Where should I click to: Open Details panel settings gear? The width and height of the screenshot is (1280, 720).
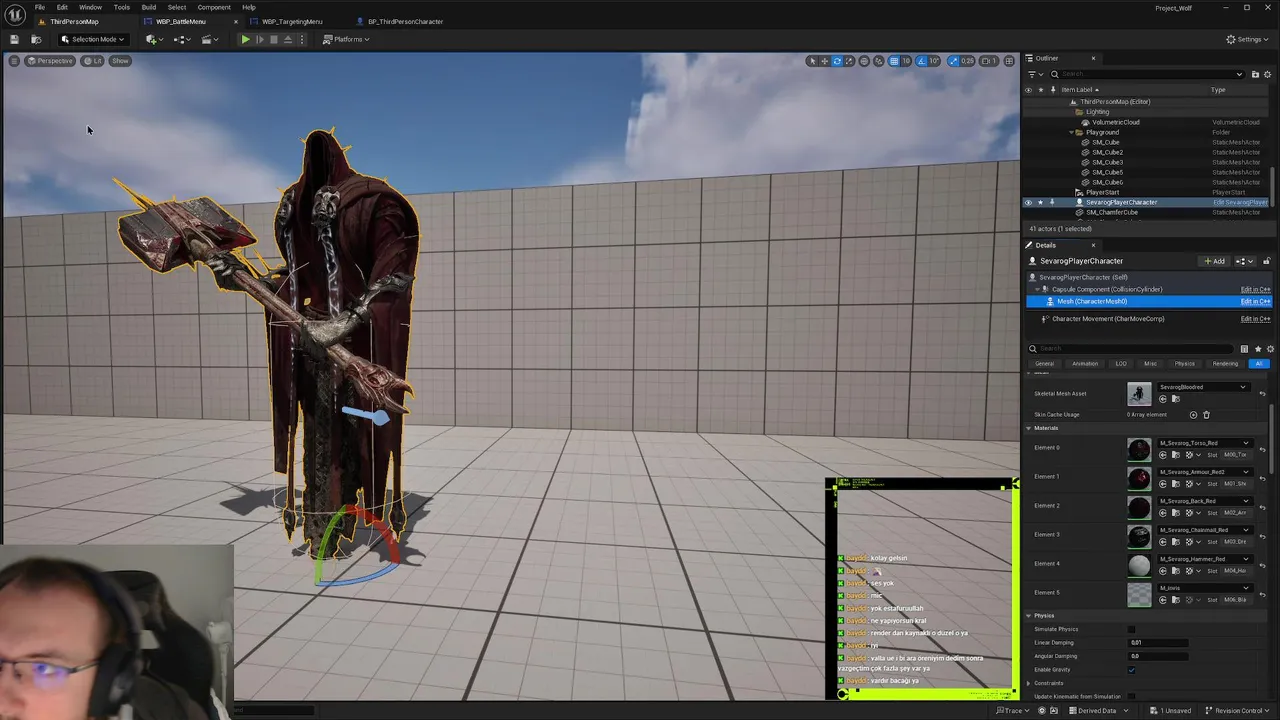tap(1270, 349)
